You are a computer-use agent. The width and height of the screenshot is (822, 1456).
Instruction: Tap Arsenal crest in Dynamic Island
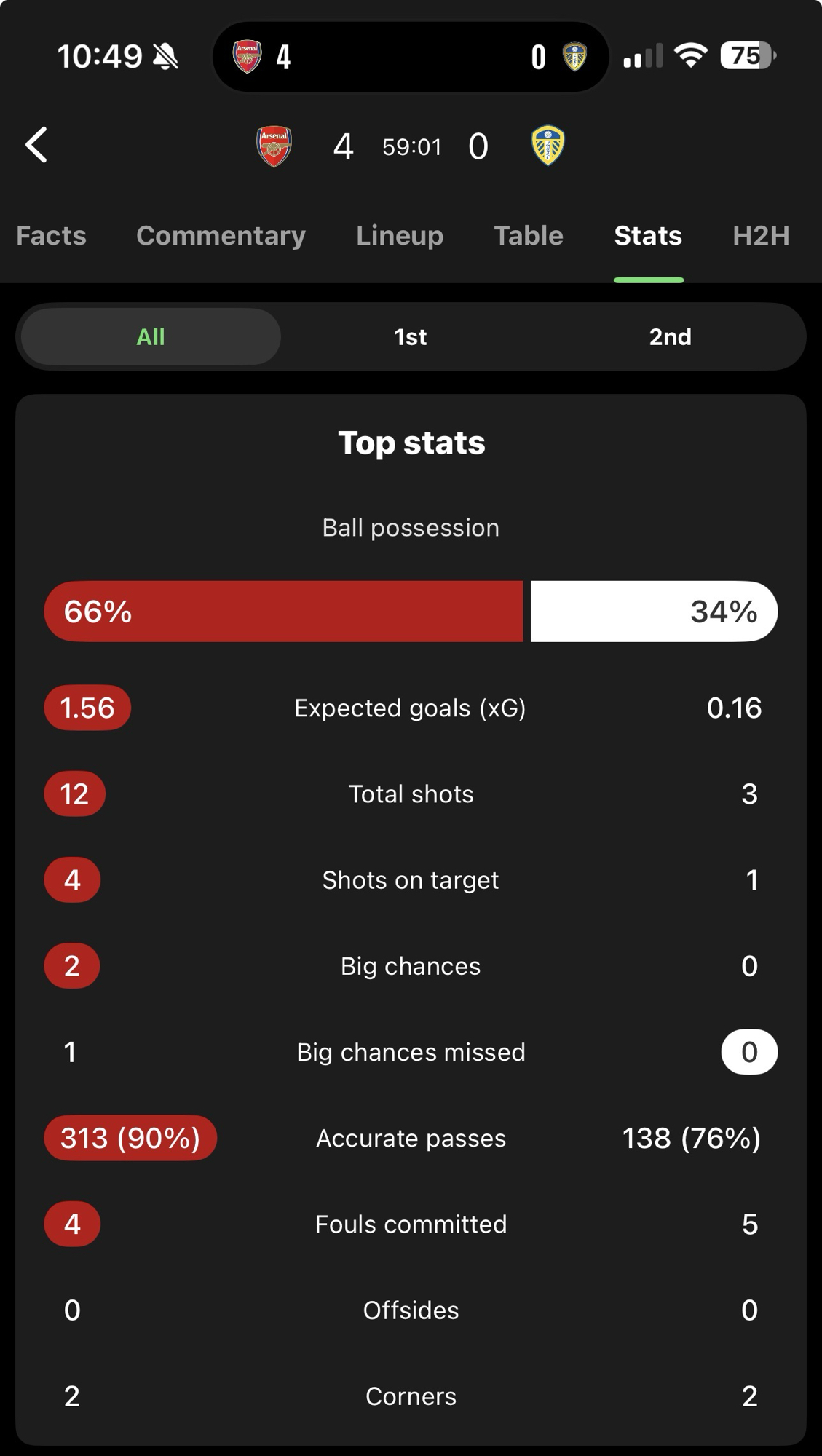point(247,56)
